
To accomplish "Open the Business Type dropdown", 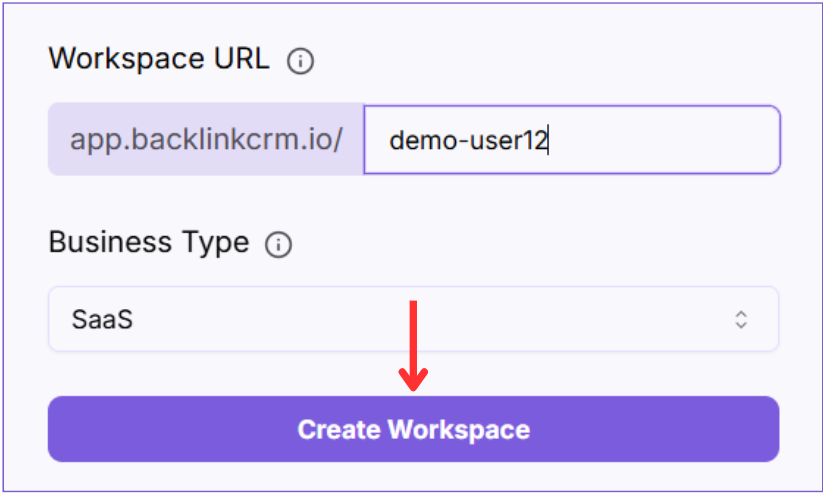I will pyautogui.click(x=413, y=320).
